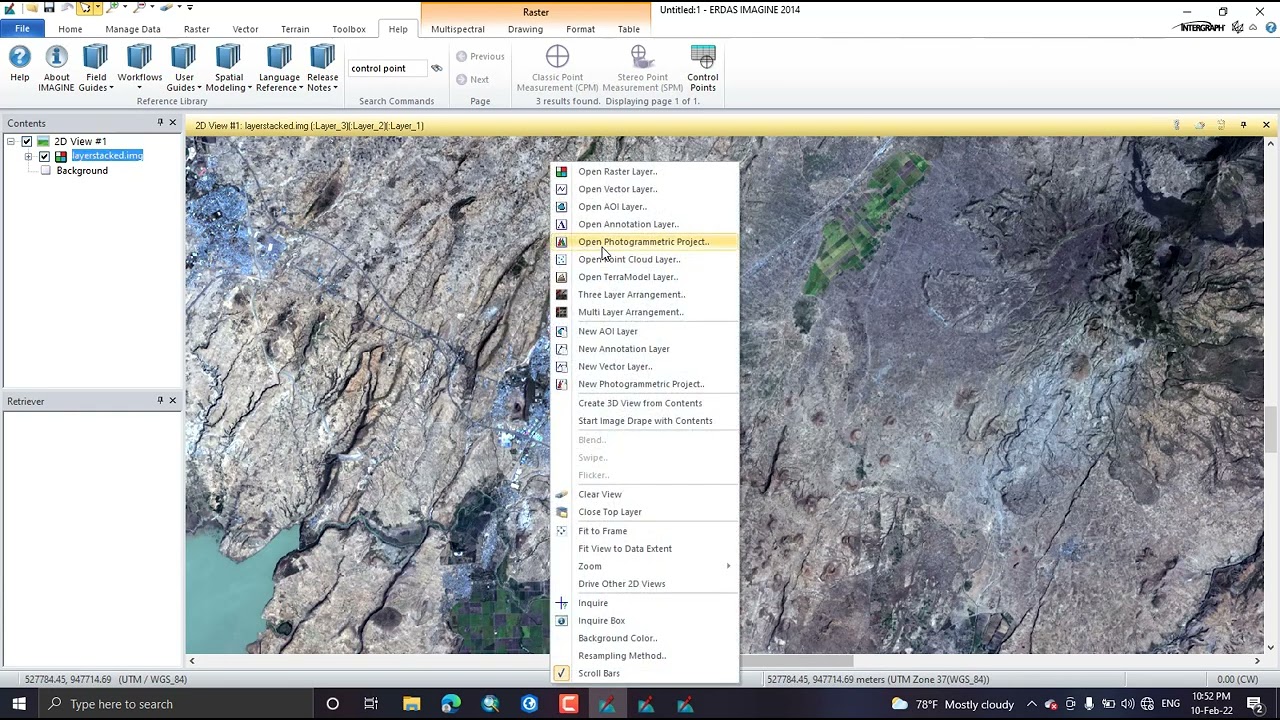This screenshot has width=1280, height=720.
Task: Create a New Vector Layer
Action: pos(645,366)
